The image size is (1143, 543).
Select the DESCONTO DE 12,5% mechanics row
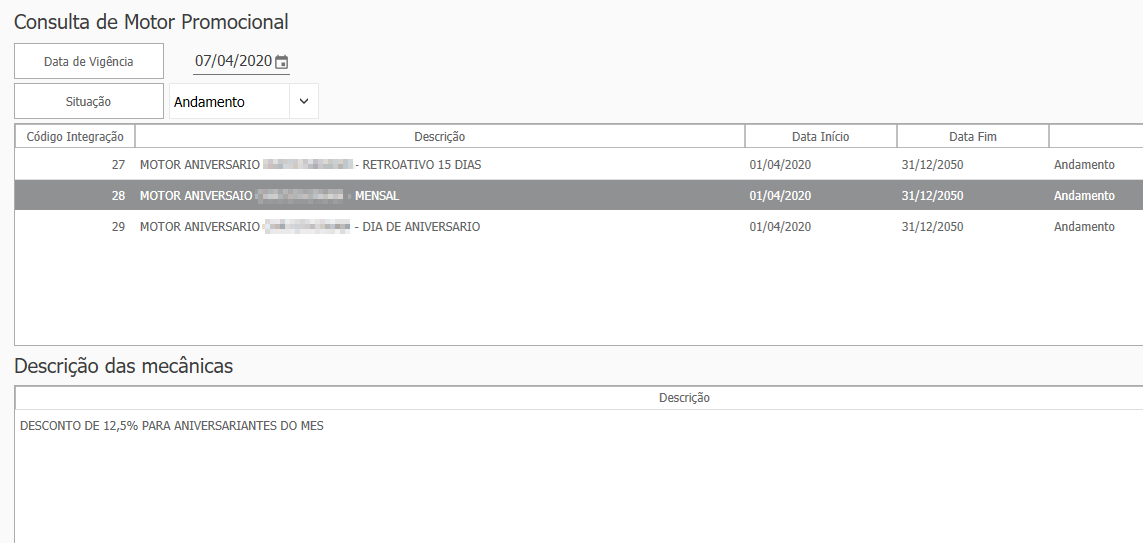point(172,426)
